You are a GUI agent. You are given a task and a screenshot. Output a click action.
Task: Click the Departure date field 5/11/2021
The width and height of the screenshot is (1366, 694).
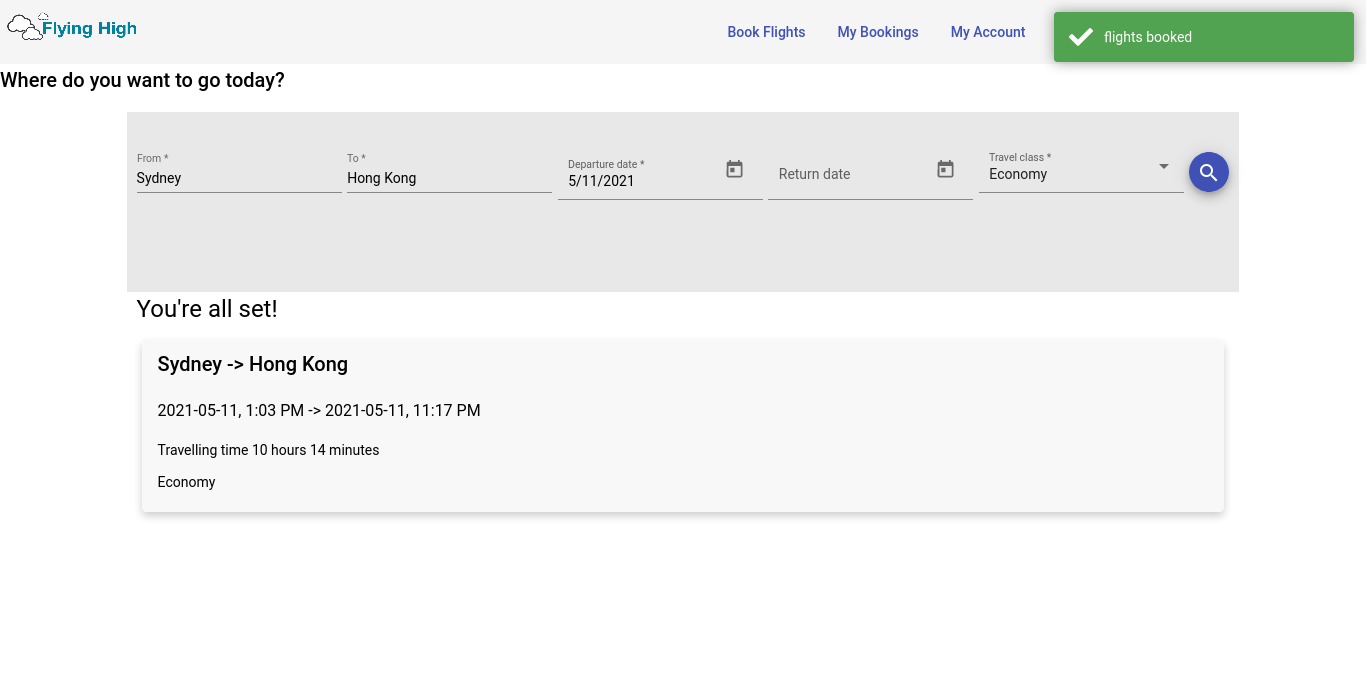point(640,181)
